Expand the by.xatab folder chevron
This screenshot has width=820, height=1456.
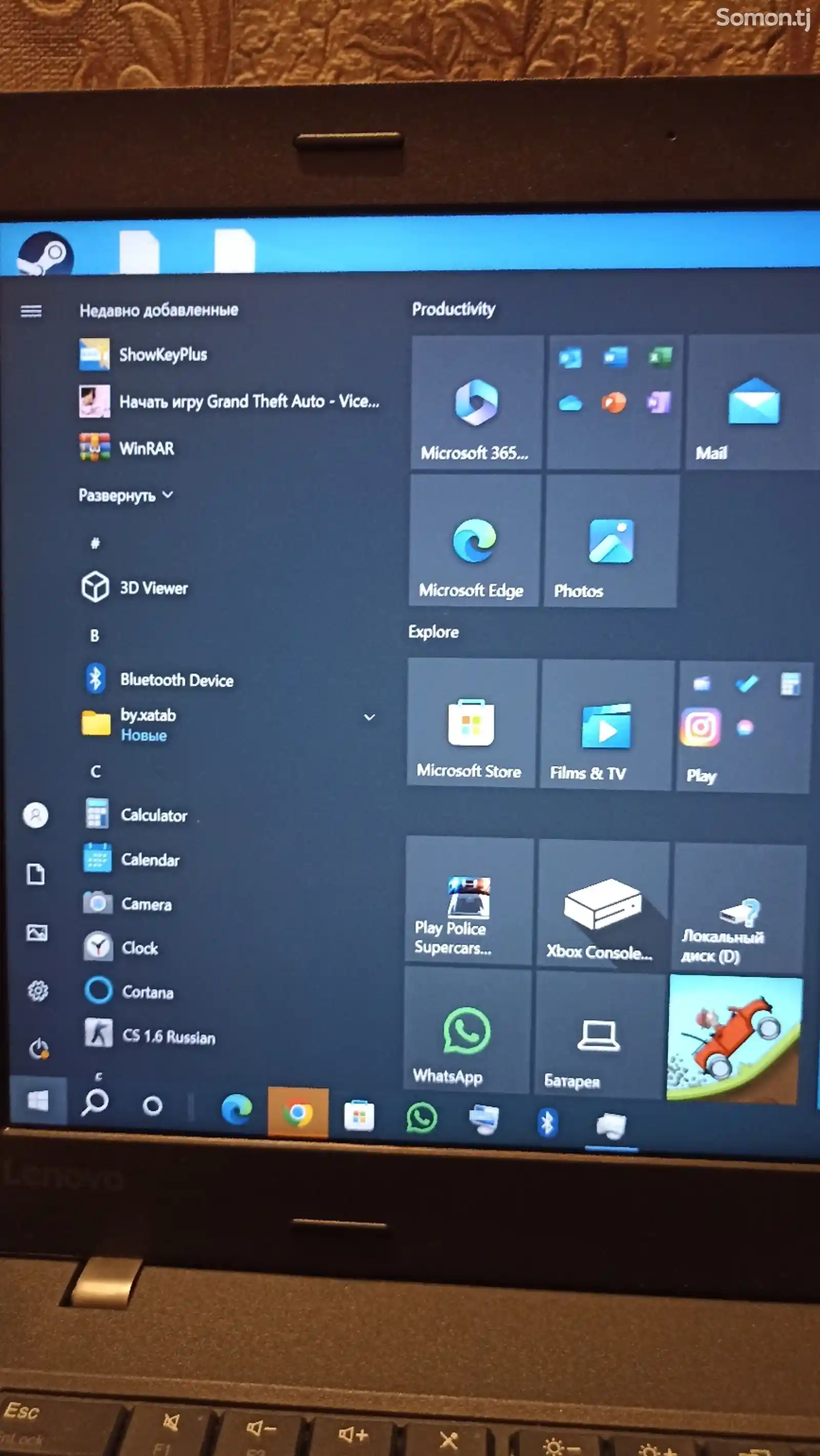[x=369, y=717]
